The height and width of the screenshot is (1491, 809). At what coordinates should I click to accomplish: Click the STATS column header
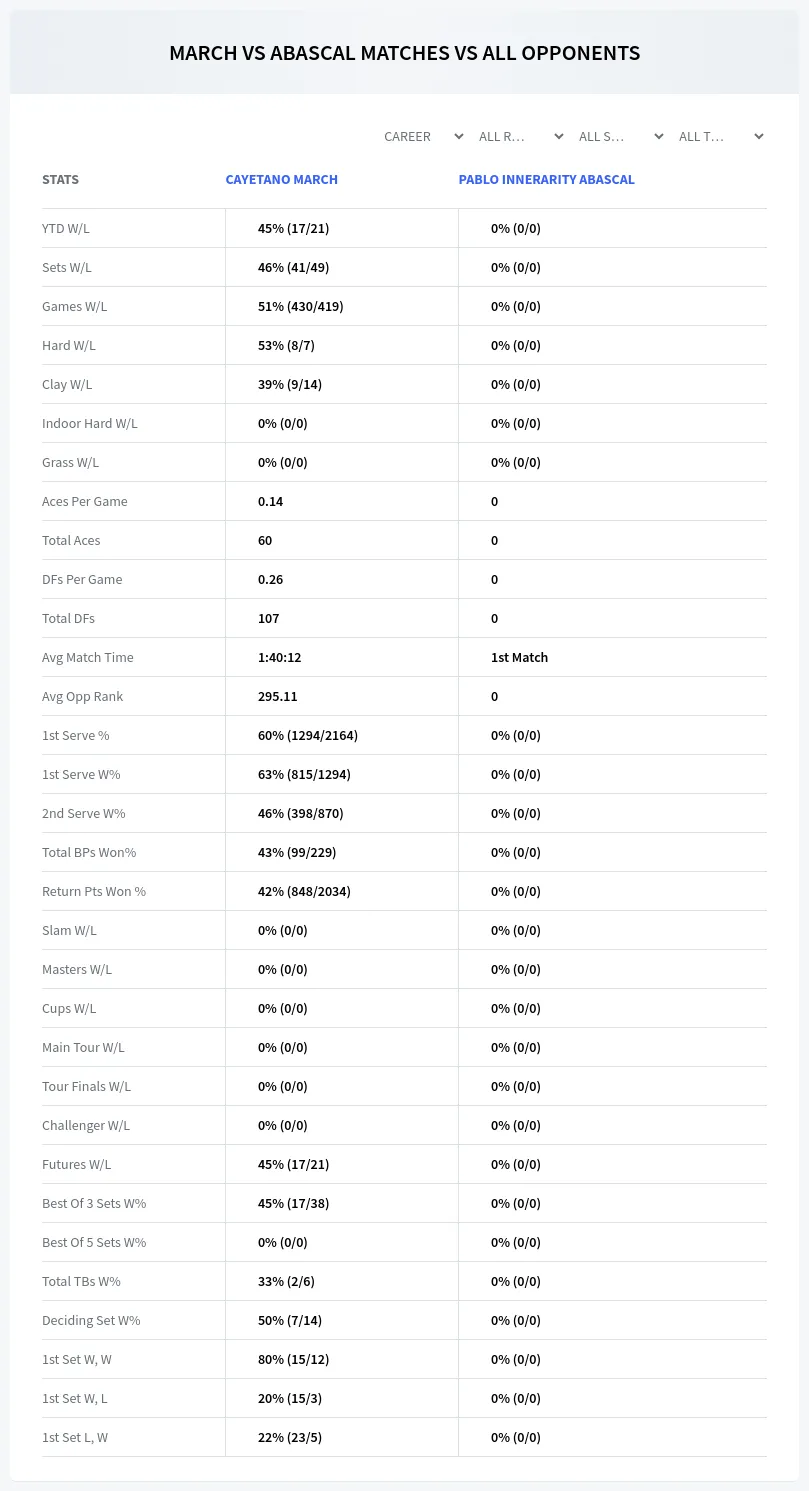coord(60,180)
